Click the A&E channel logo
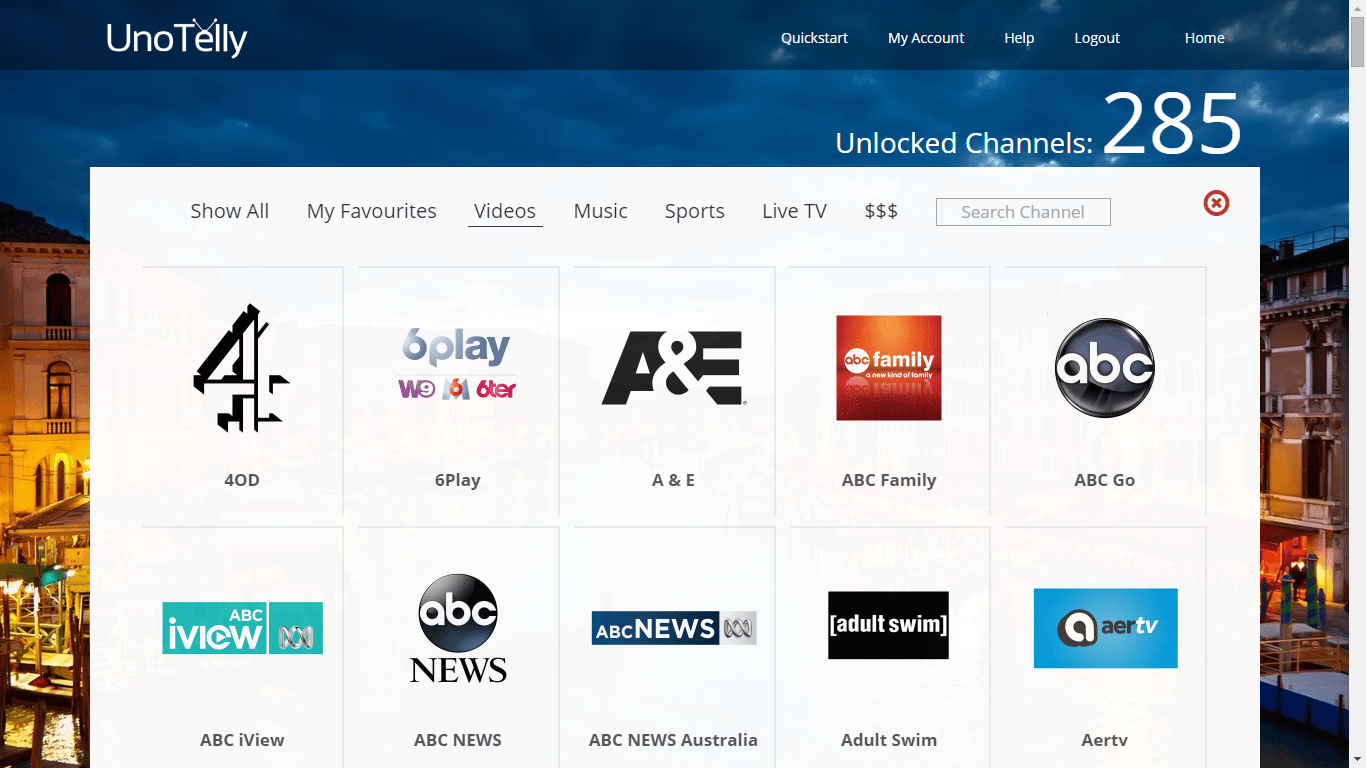This screenshot has width=1366, height=768. pos(673,368)
